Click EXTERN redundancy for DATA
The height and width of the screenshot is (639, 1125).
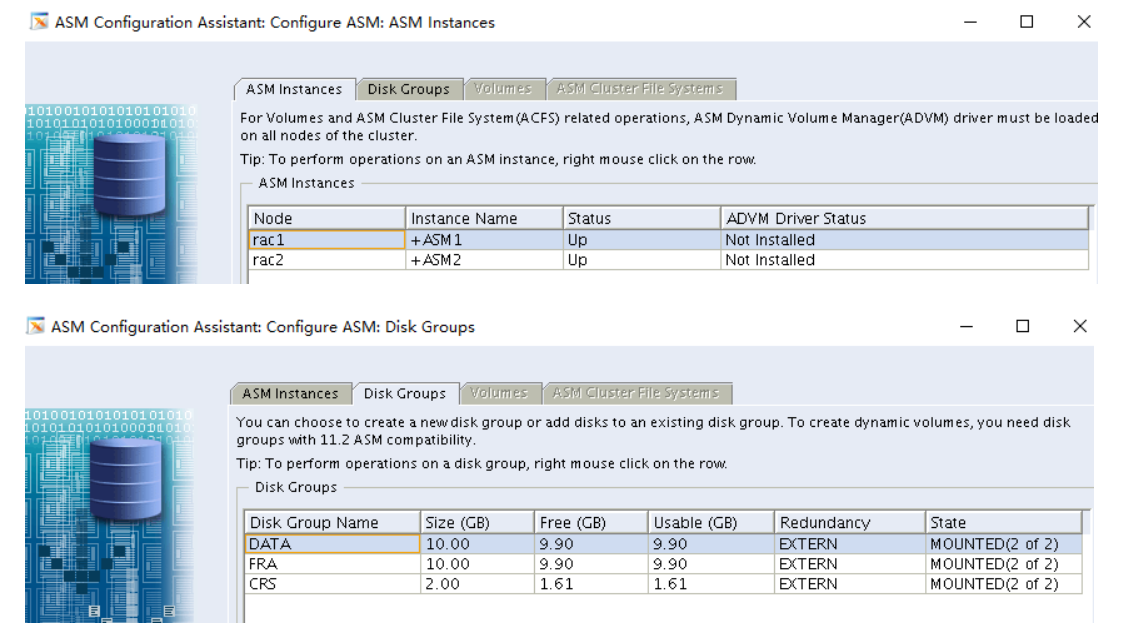850,544
